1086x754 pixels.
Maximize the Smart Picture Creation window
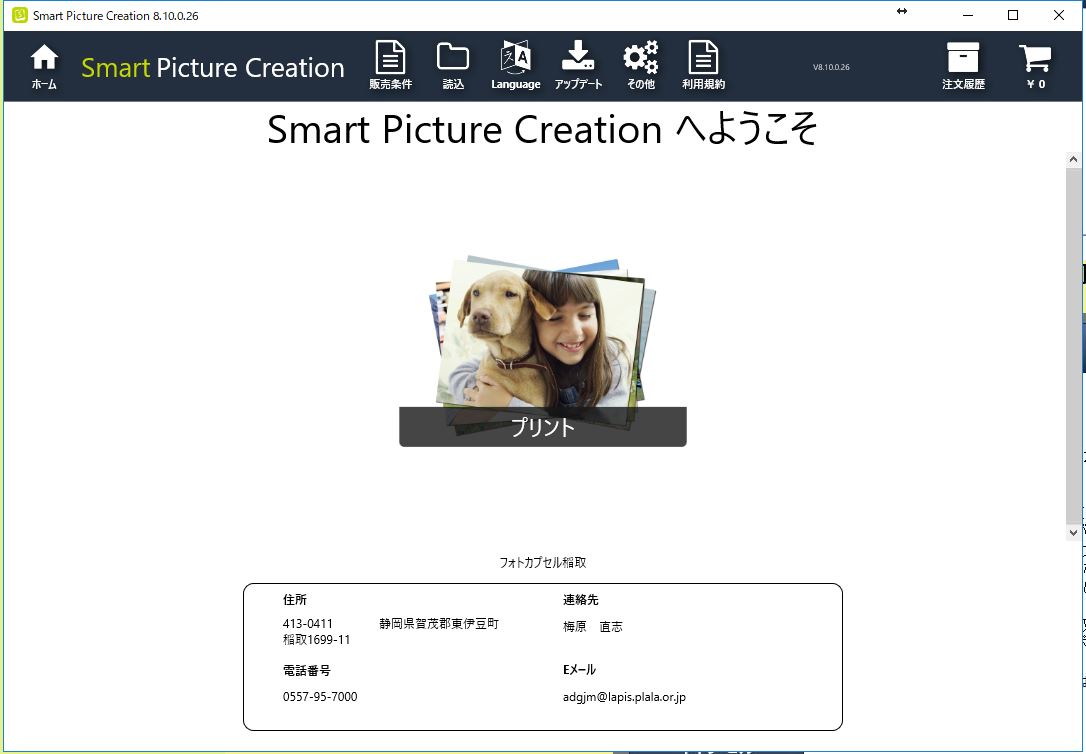point(1013,15)
